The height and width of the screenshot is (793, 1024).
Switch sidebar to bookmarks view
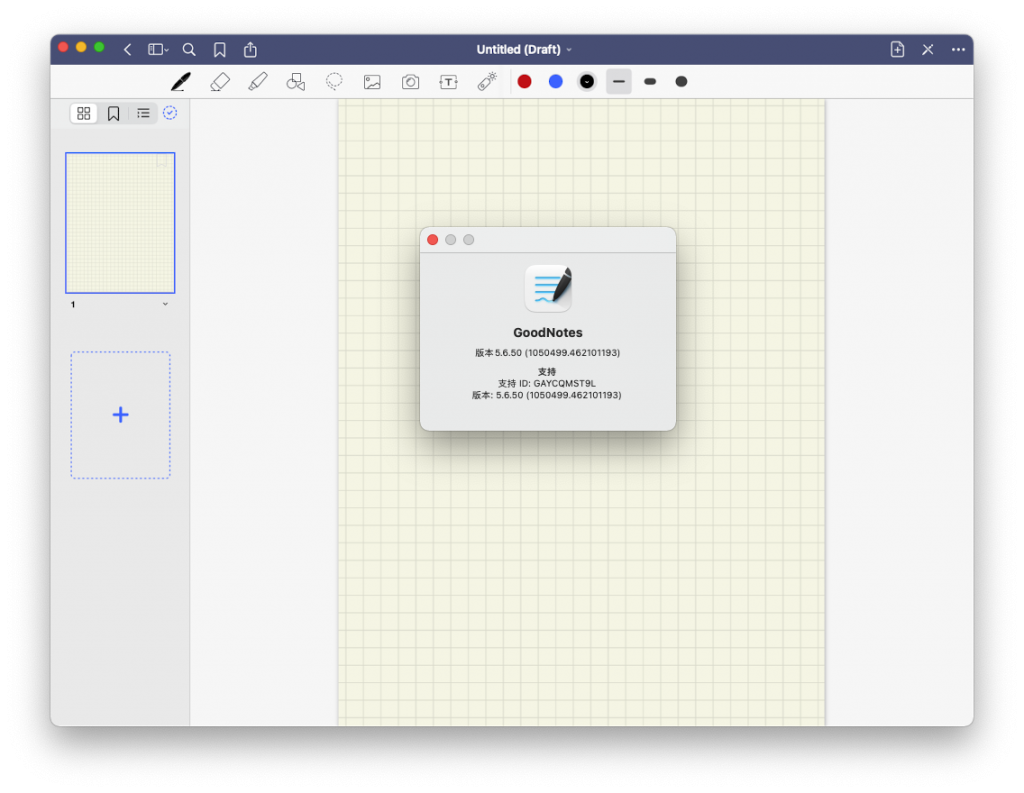click(113, 114)
